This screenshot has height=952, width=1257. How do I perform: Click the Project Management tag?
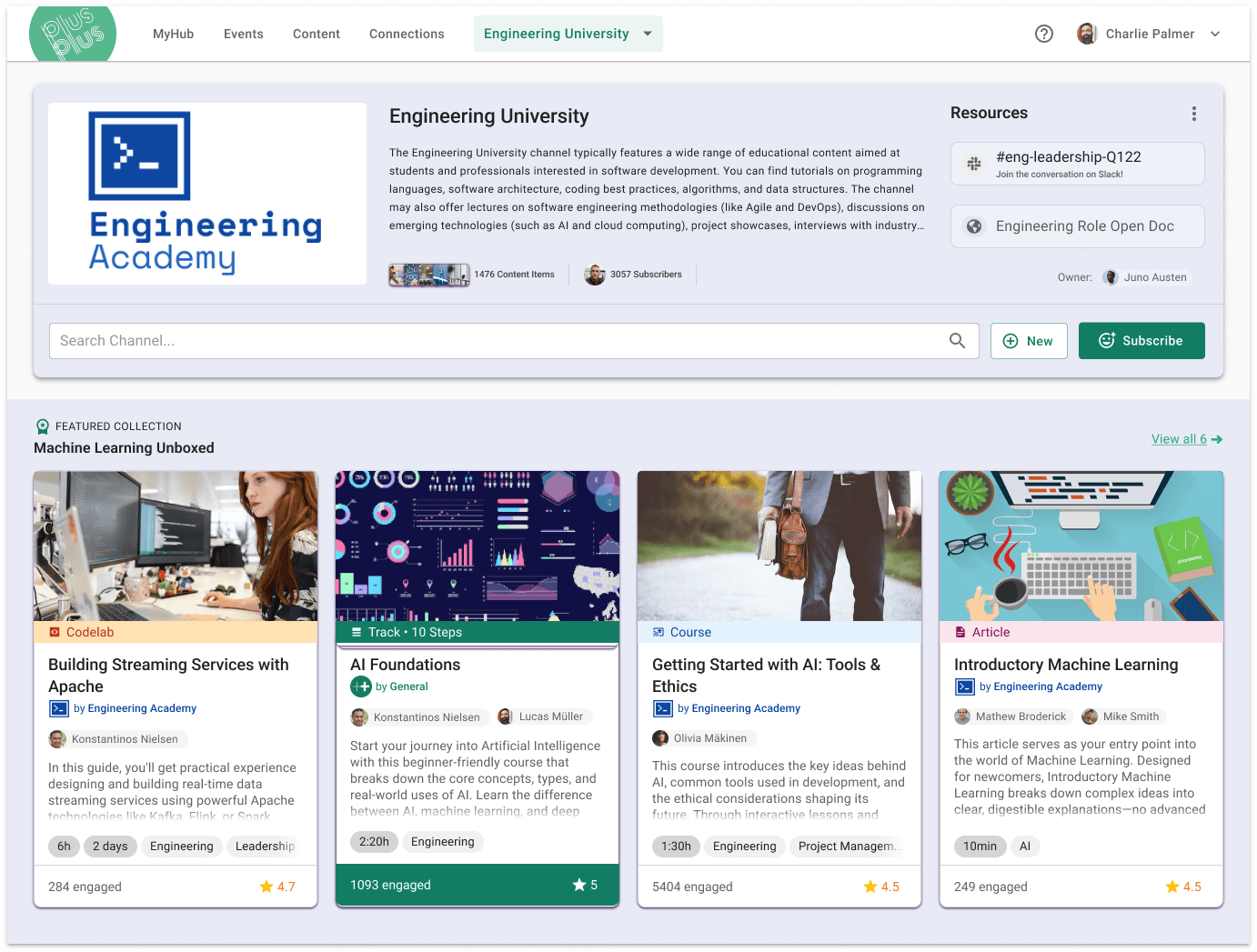846,847
